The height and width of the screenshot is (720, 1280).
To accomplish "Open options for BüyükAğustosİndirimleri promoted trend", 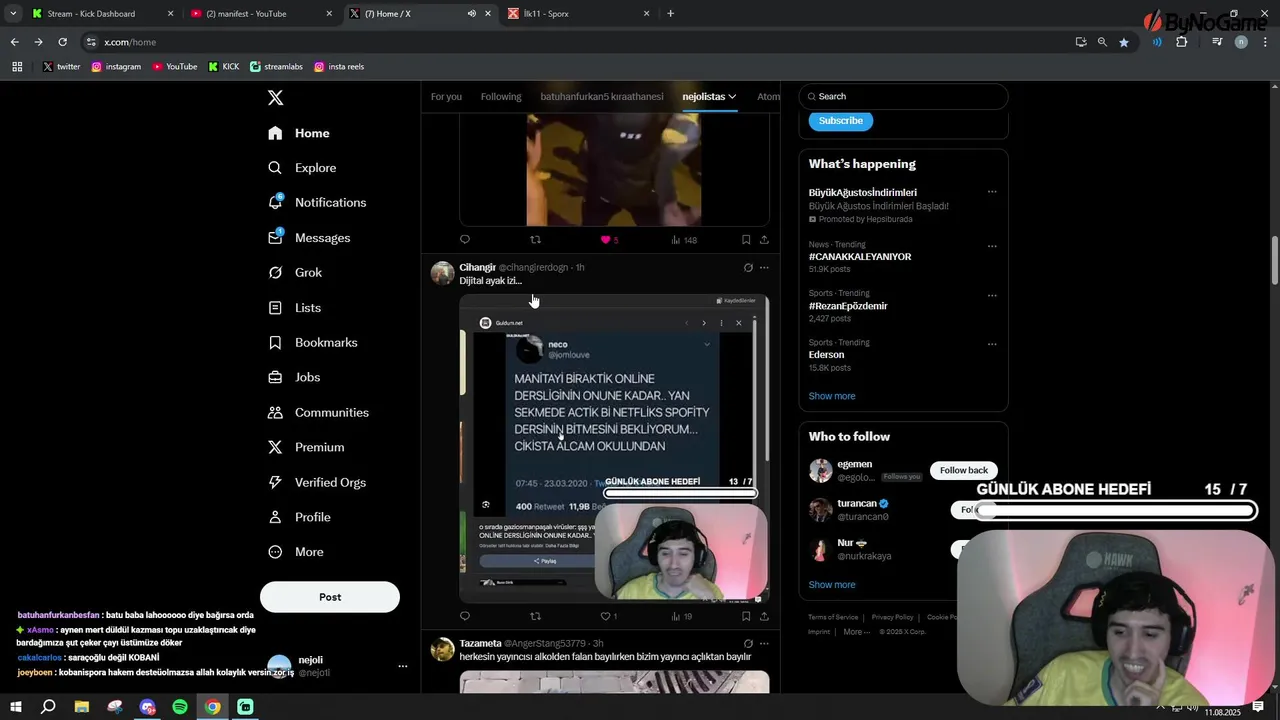I will (x=992, y=192).
